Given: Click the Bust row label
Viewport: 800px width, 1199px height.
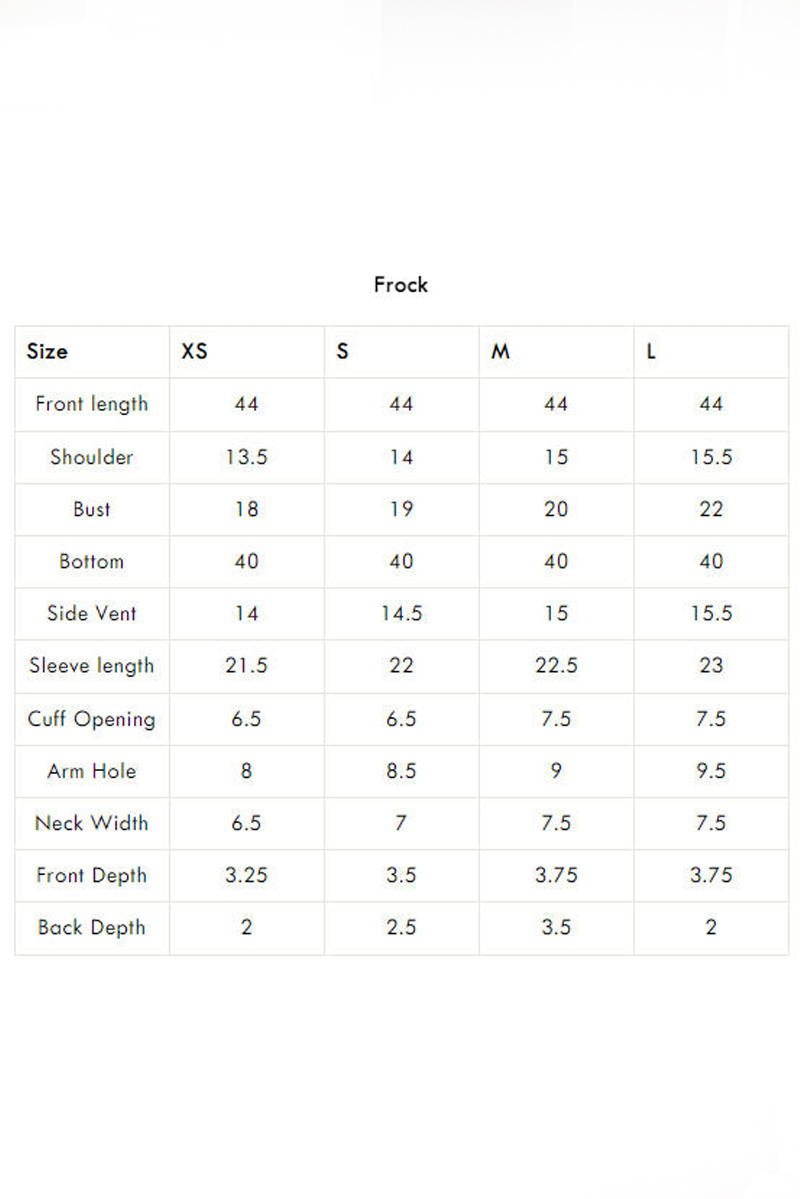Looking at the screenshot, I should click(x=92, y=509).
